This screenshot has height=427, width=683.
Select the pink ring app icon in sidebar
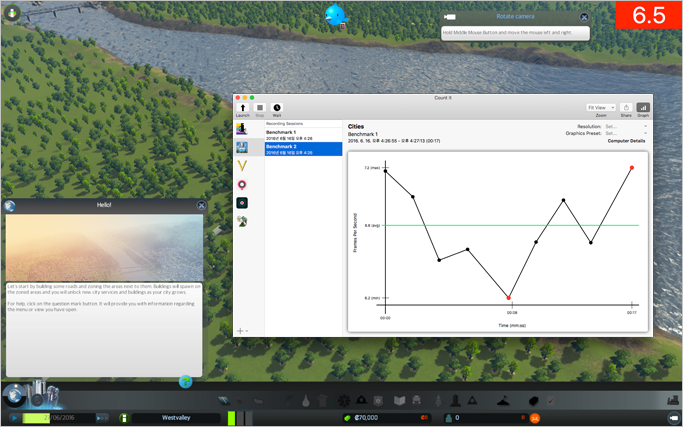tap(242, 185)
